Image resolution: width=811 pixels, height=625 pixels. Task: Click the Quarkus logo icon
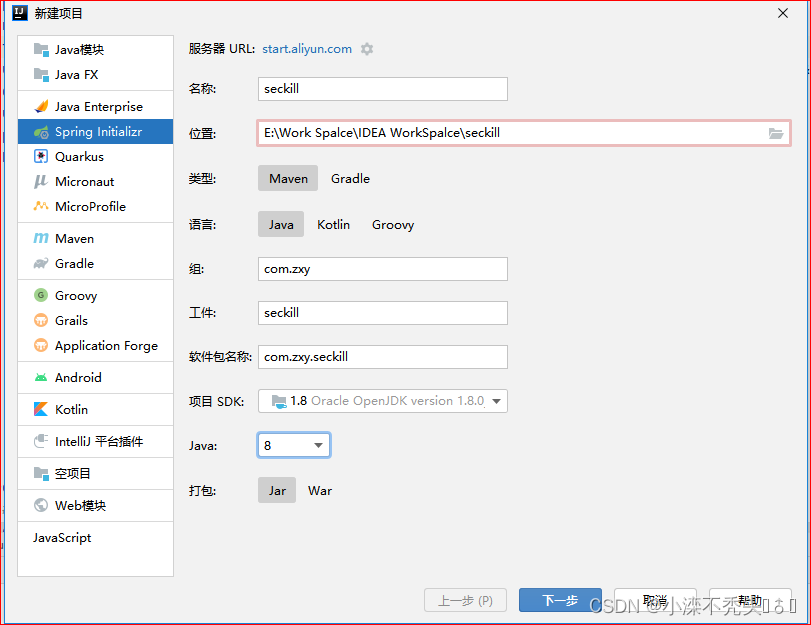(x=41, y=156)
